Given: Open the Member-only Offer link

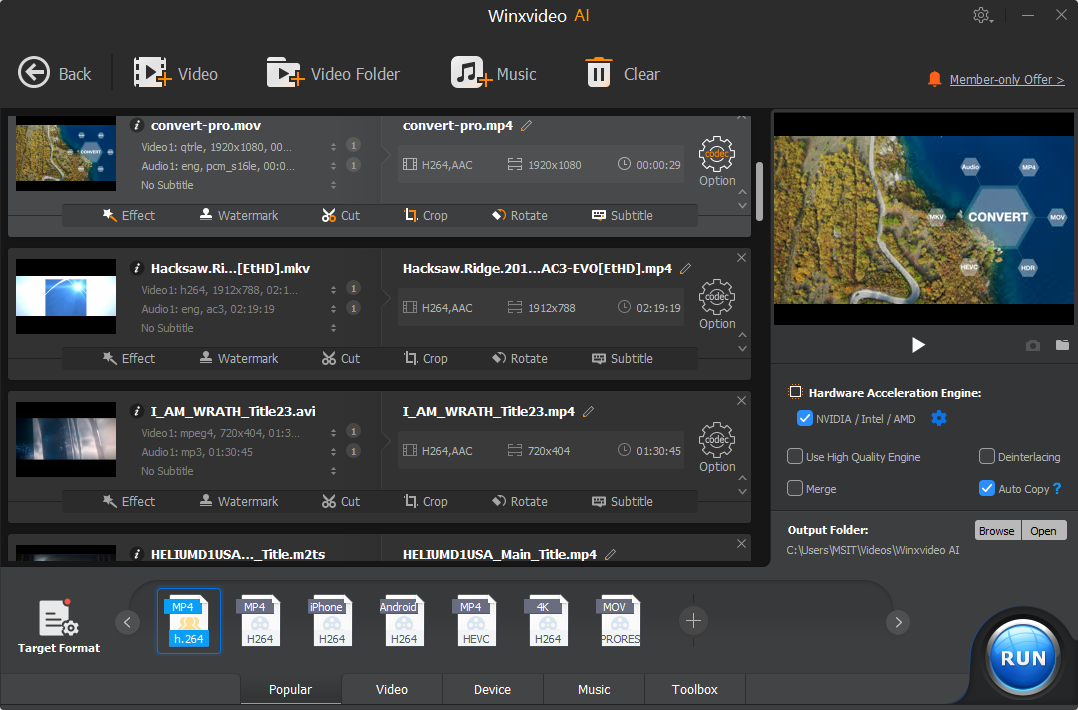Looking at the screenshot, I should [1006, 79].
